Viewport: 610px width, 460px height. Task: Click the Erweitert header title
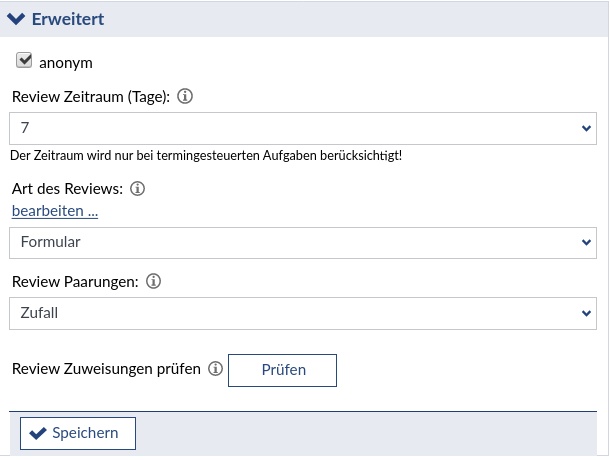click(68, 19)
